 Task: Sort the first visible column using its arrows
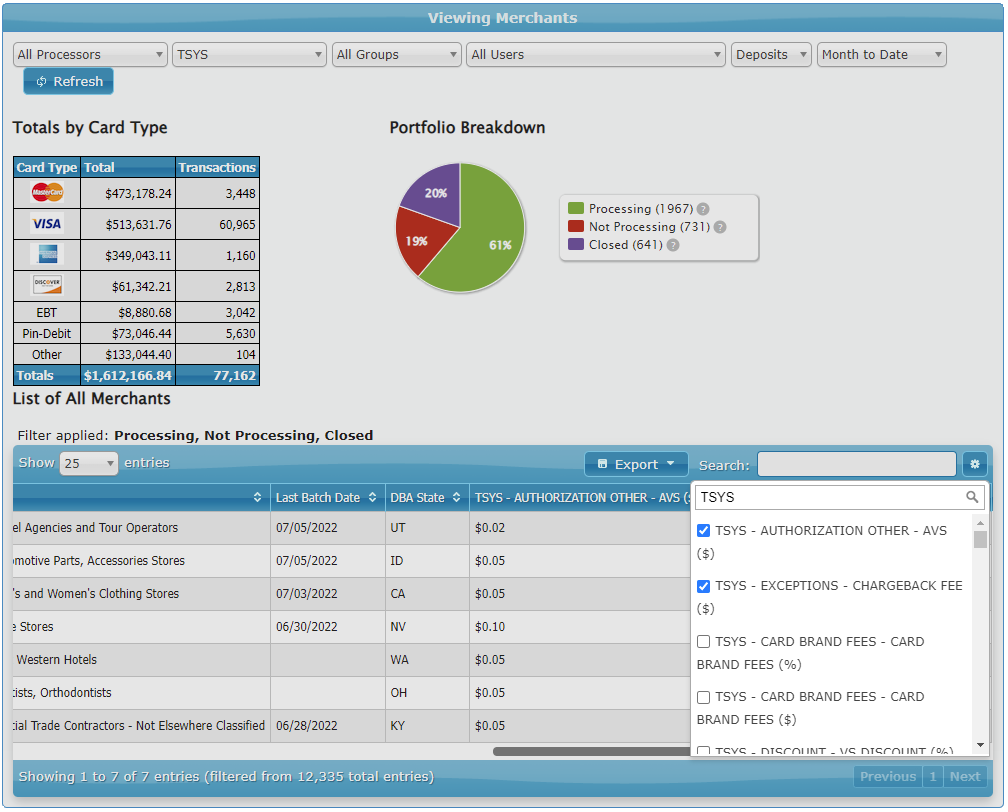click(x=257, y=498)
